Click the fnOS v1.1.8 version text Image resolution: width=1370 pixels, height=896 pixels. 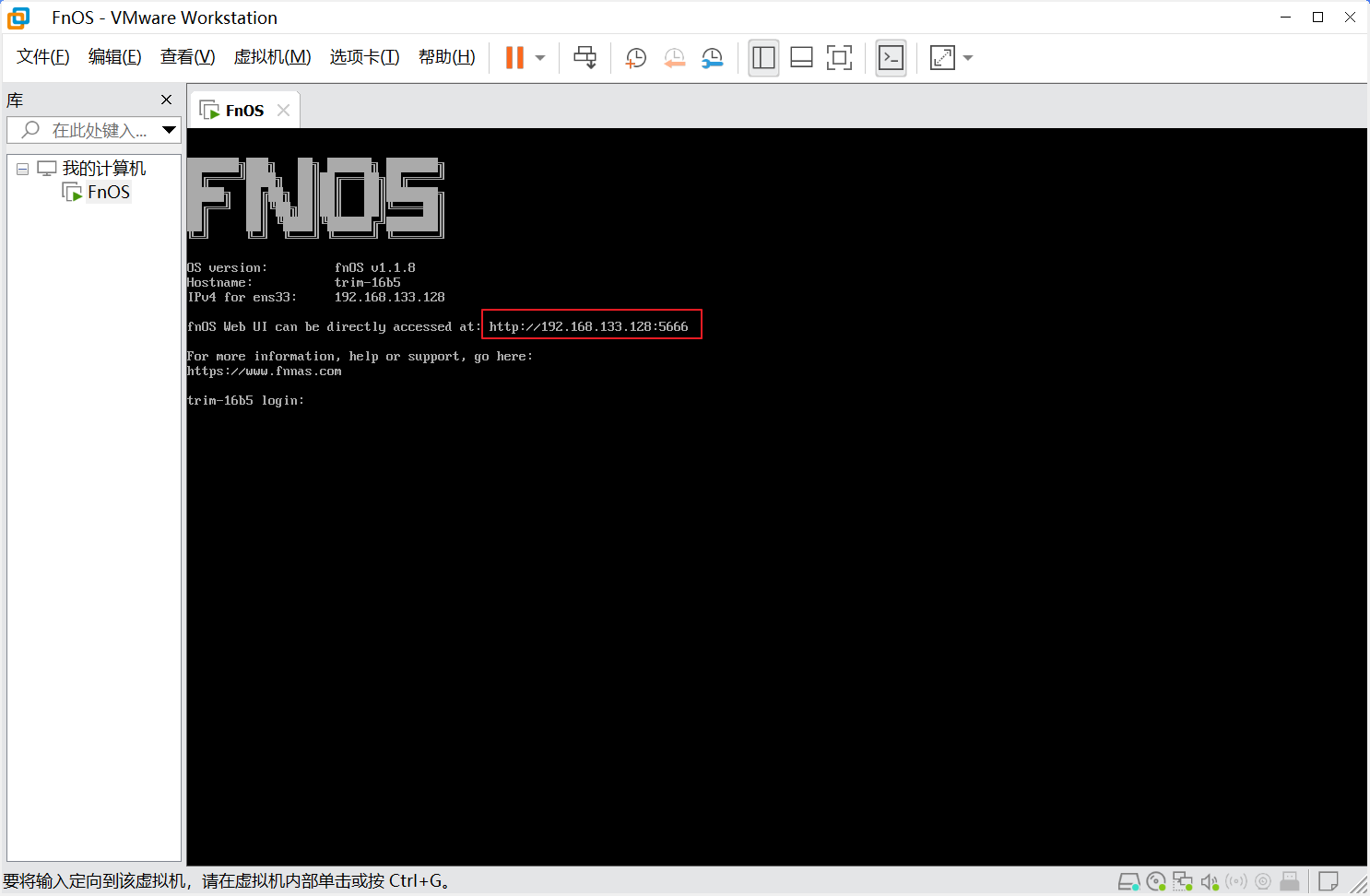point(374,267)
